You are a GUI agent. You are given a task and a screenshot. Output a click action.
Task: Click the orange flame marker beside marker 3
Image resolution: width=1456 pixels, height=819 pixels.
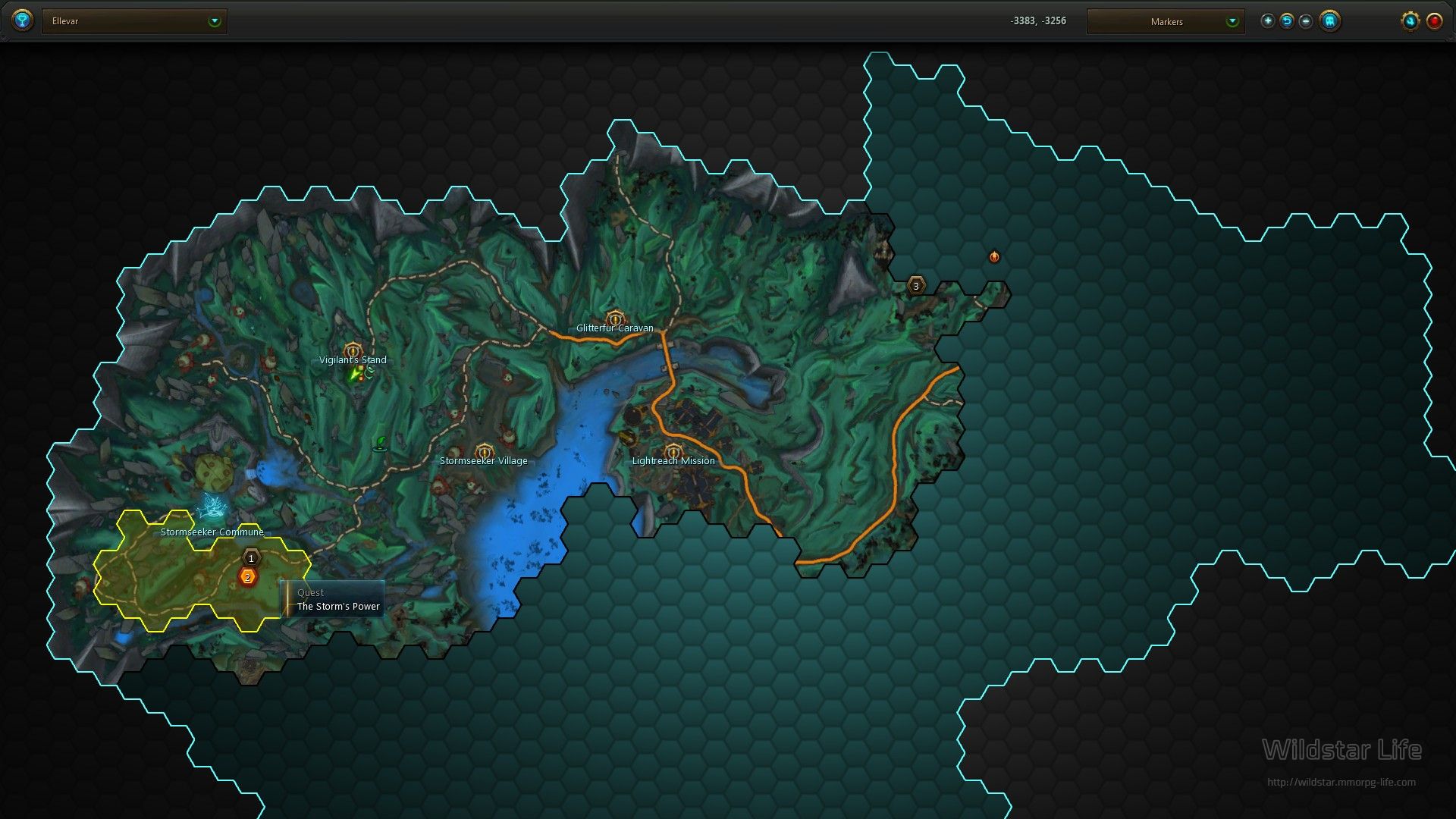tap(994, 257)
